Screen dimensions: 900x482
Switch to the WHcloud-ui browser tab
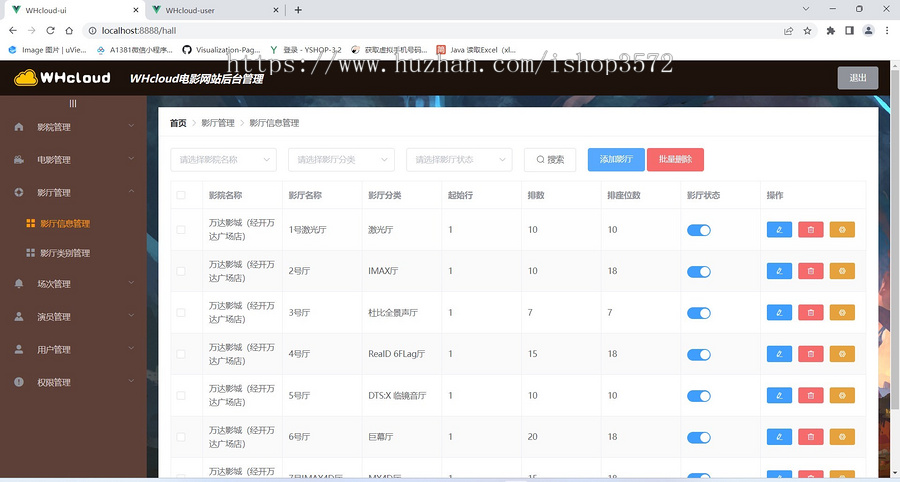pyautogui.click(x=75, y=10)
